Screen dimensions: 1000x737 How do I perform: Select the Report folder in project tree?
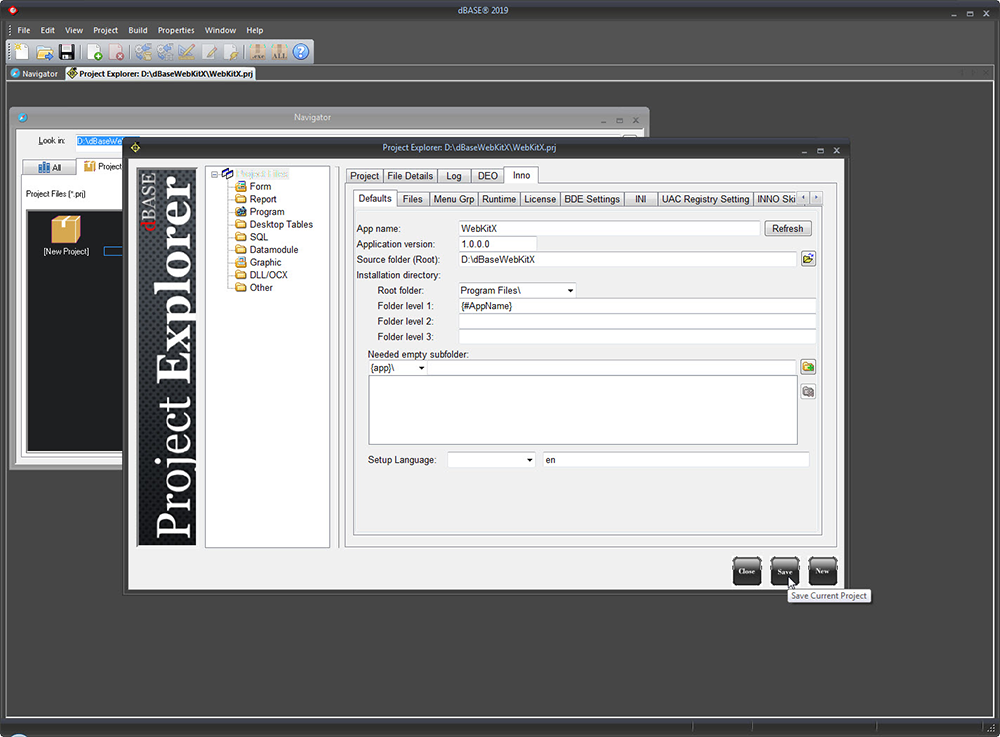[256, 199]
